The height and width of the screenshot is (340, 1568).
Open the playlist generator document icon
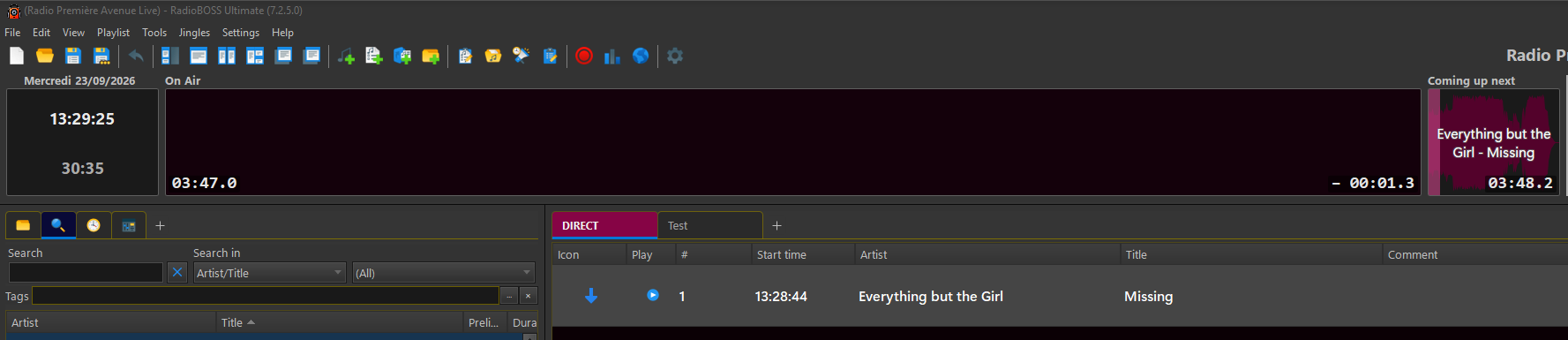tap(465, 56)
